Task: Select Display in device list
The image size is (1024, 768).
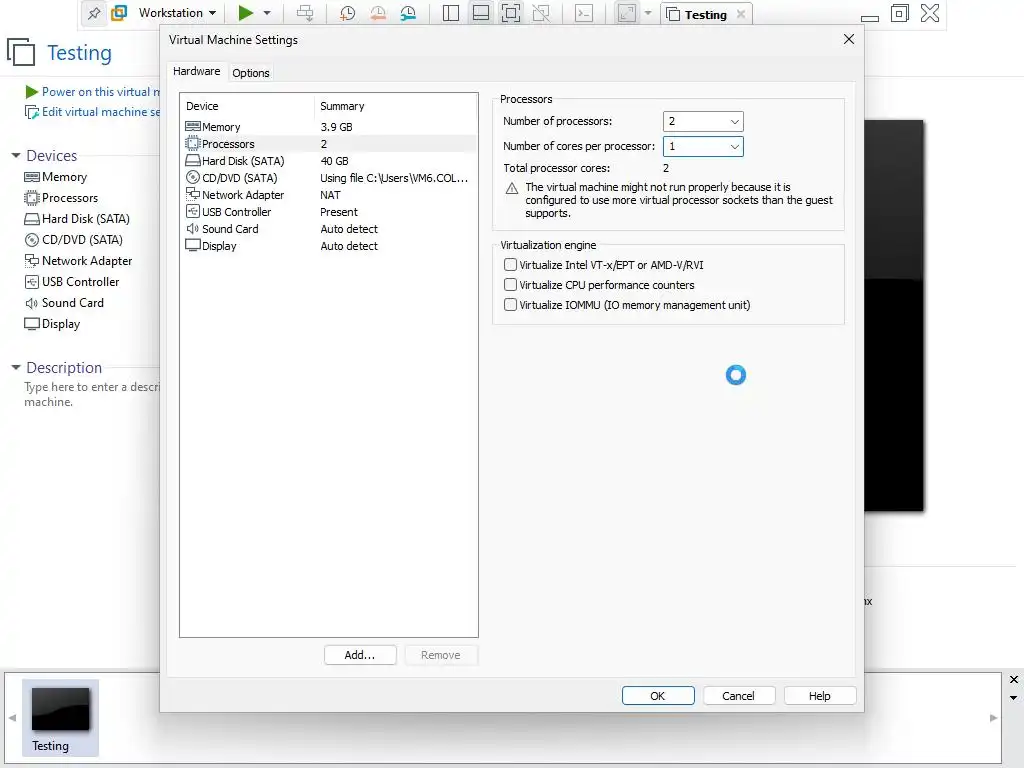Action: pyautogui.click(x=330, y=246)
